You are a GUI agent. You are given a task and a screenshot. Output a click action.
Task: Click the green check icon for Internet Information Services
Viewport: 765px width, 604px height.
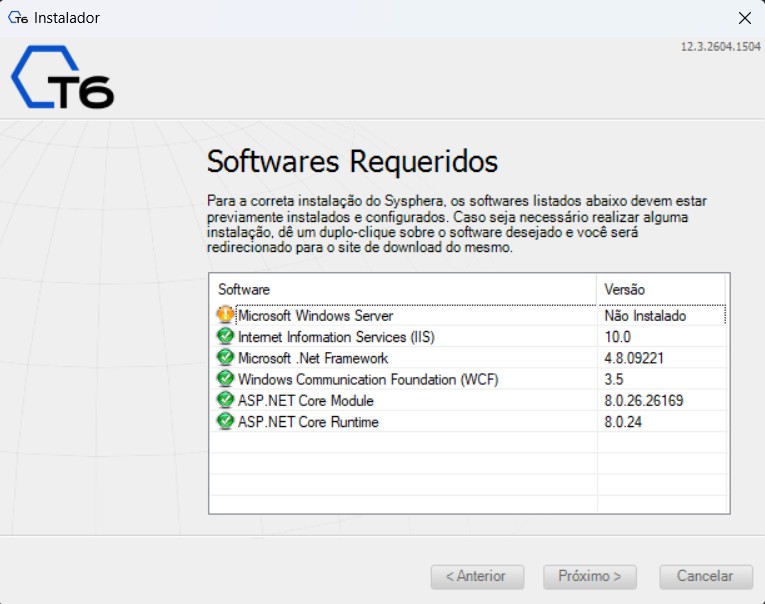225,336
